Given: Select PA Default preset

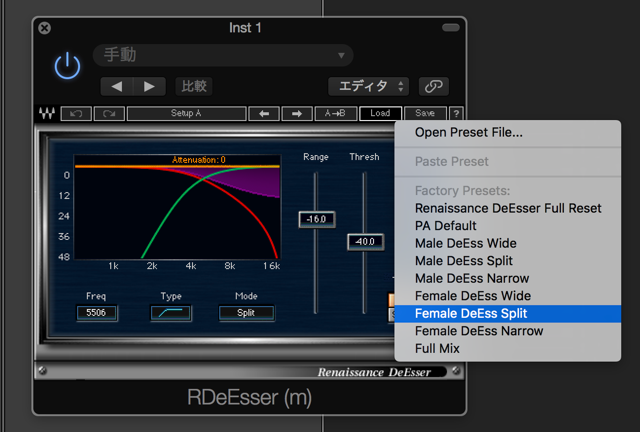Looking at the screenshot, I should (x=508, y=226).
